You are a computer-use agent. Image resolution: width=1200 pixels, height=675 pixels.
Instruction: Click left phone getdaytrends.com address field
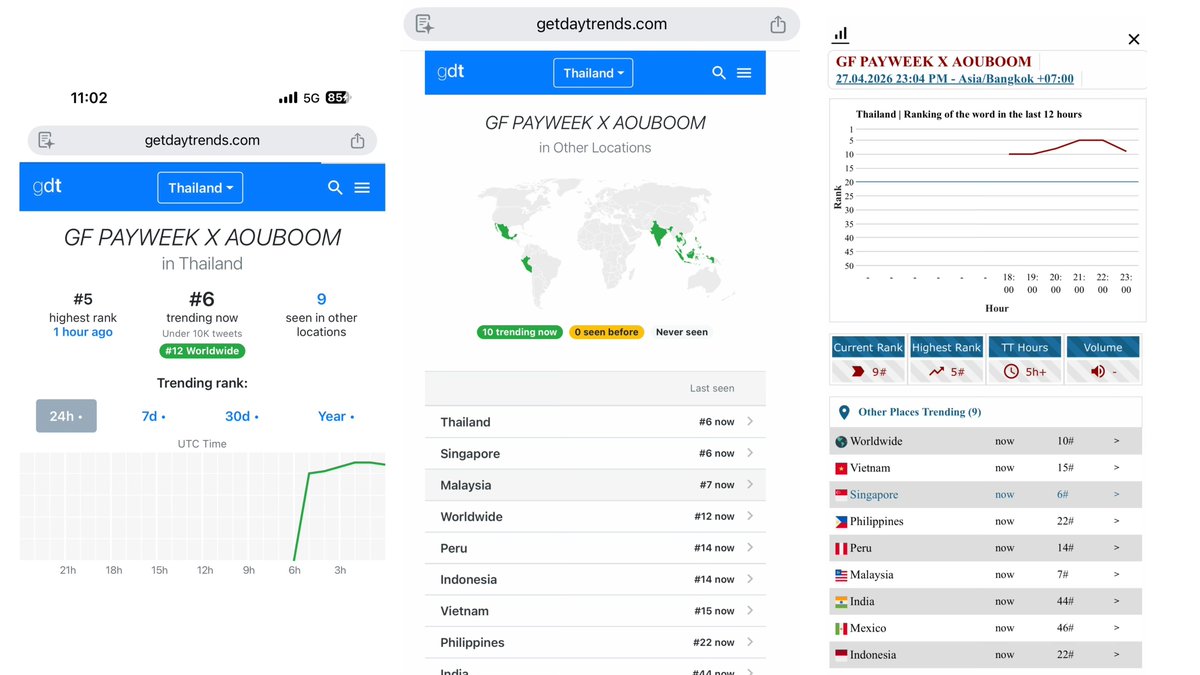pyautogui.click(x=202, y=141)
